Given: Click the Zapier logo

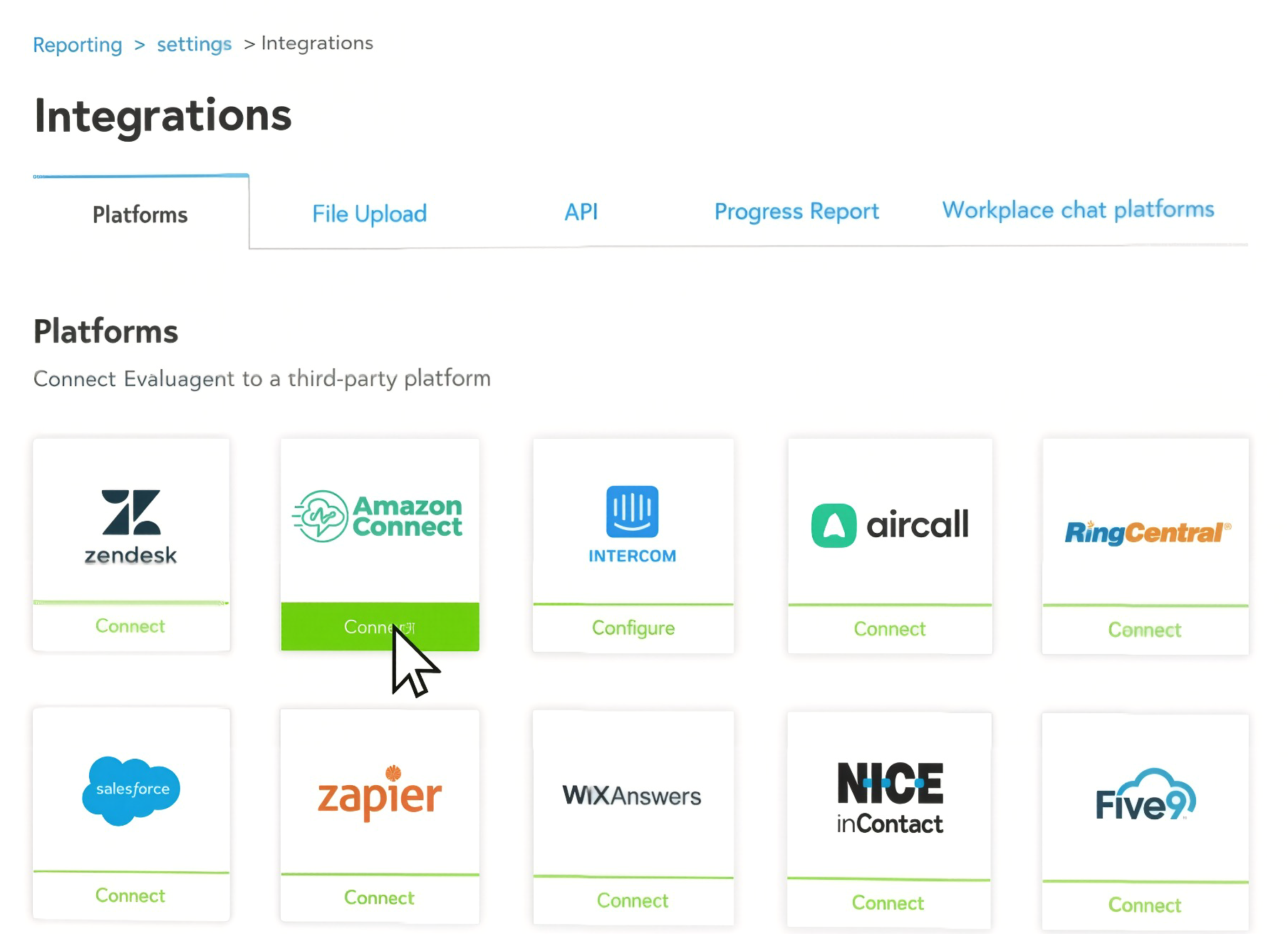Looking at the screenshot, I should pyautogui.click(x=380, y=793).
